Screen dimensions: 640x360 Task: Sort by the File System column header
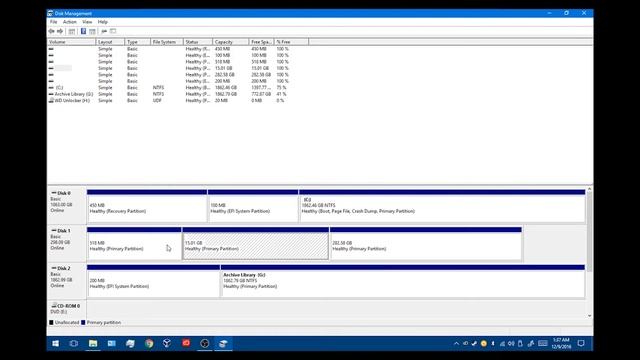click(167, 42)
